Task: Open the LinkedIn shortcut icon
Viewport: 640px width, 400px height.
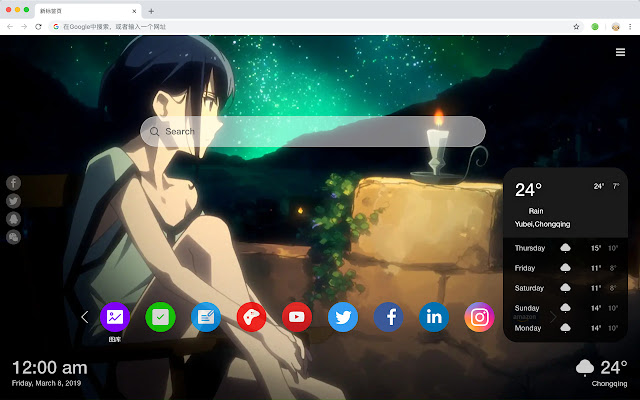Action: pos(434,317)
